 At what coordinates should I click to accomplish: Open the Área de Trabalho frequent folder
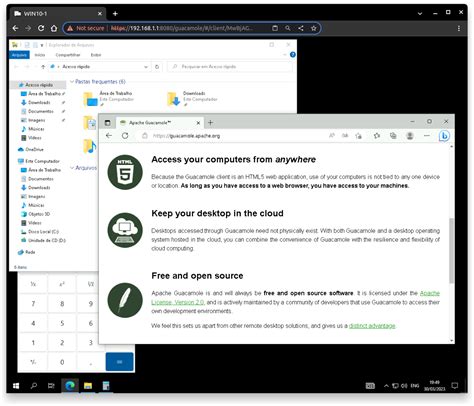coord(108,98)
